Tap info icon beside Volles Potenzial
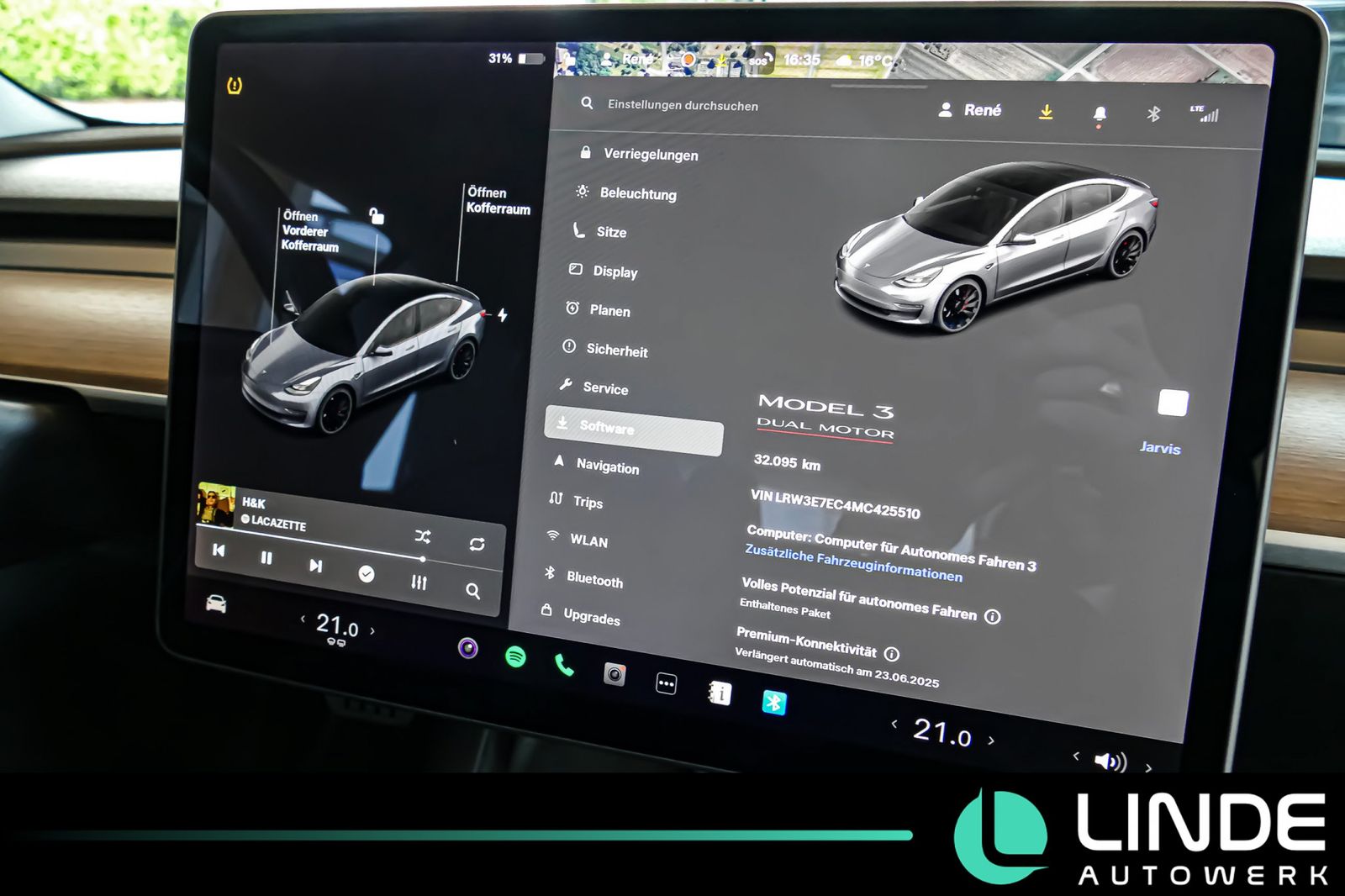1345x896 pixels. click(x=993, y=617)
